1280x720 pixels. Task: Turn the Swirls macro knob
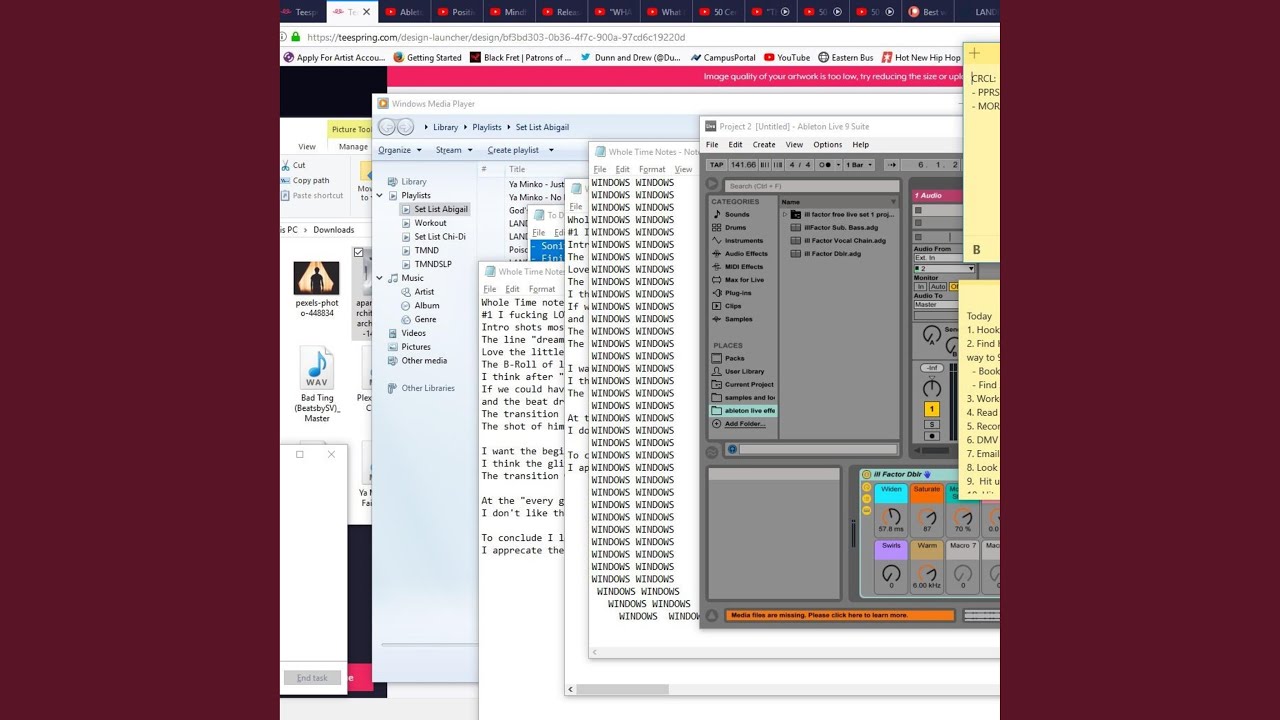pyautogui.click(x=890, y=573)
